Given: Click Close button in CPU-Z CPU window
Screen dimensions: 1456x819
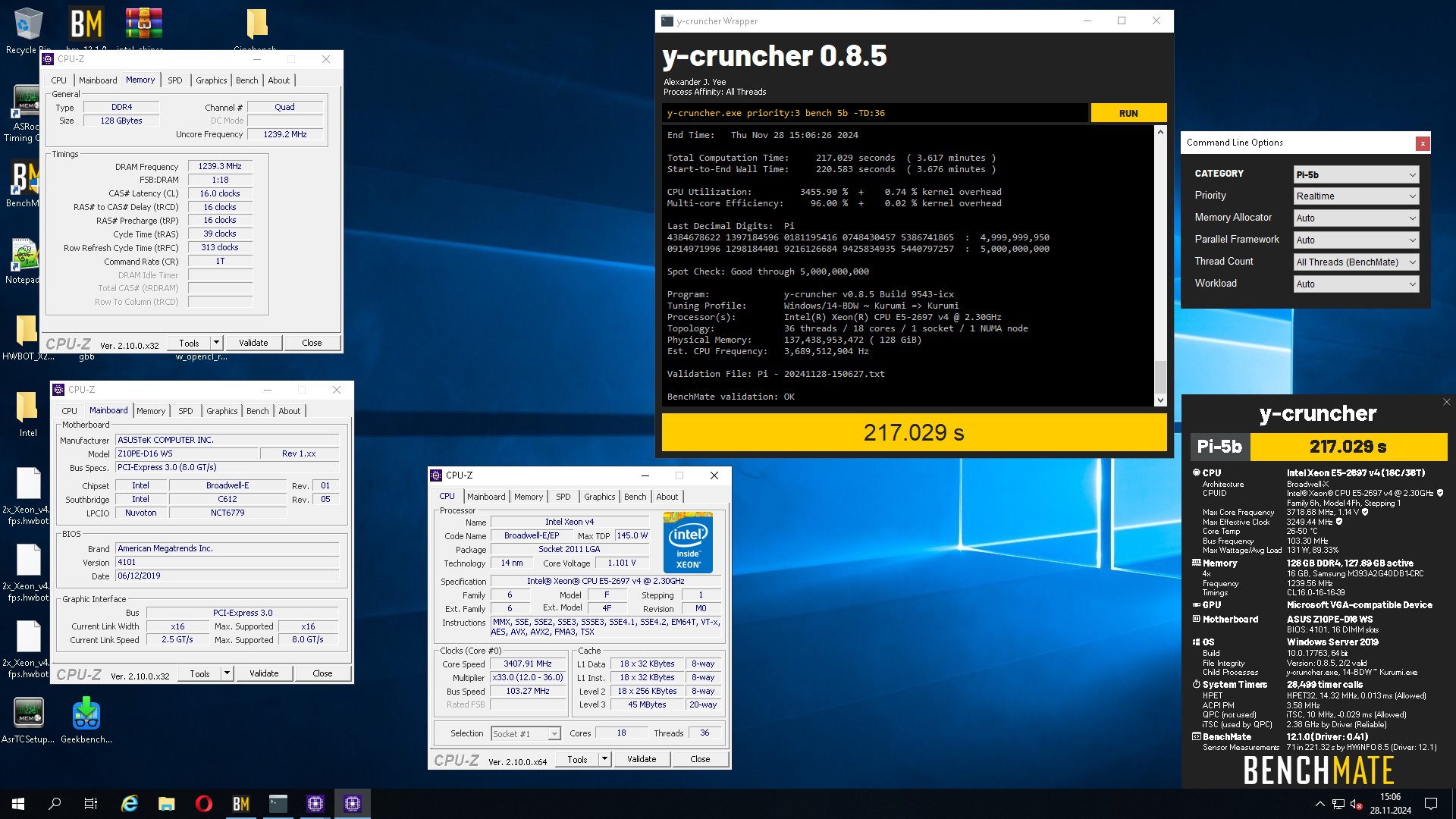Looking at the screenshot, I should (700, 759).
